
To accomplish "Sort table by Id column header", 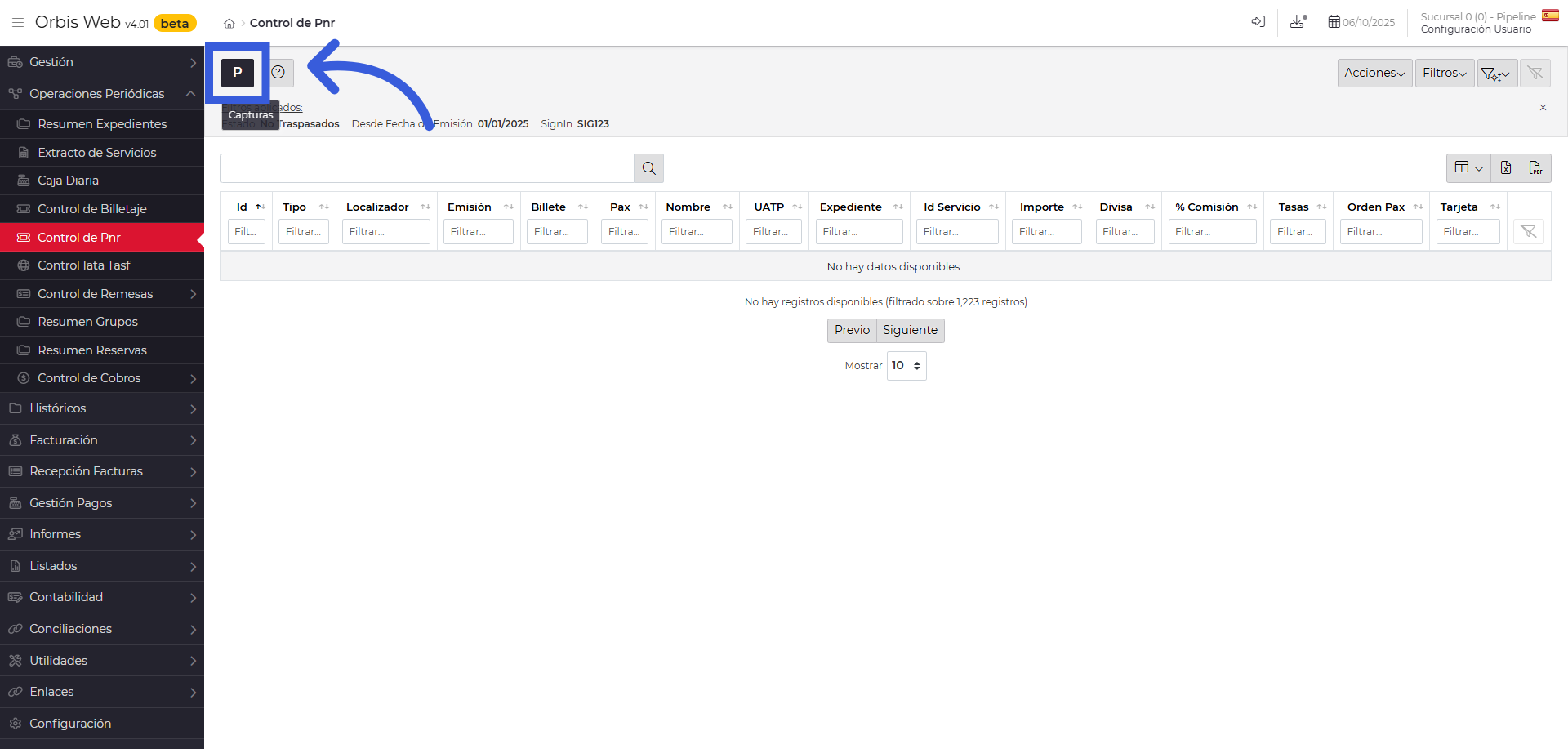I will 247,207.
